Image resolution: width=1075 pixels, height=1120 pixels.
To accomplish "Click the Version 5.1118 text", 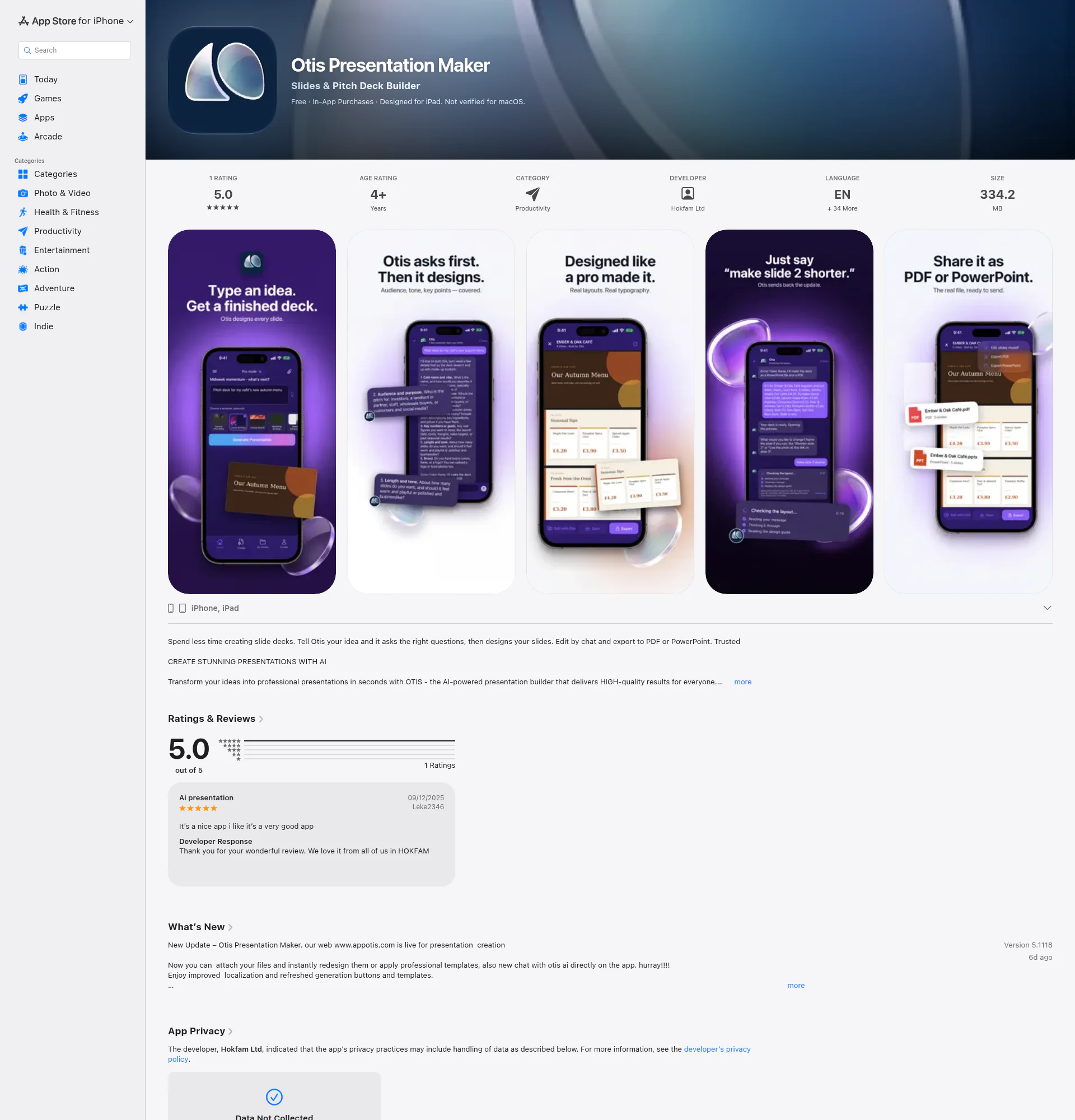I will [x=1027, y=945].
